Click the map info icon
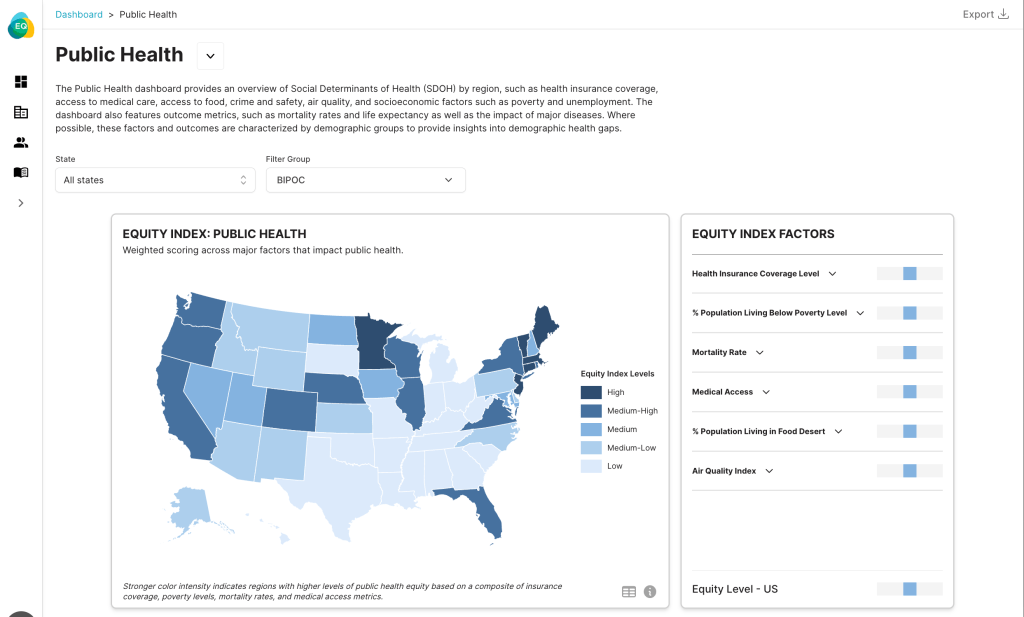The height and width of the screenshot is (617, 1024). [650, 591]
